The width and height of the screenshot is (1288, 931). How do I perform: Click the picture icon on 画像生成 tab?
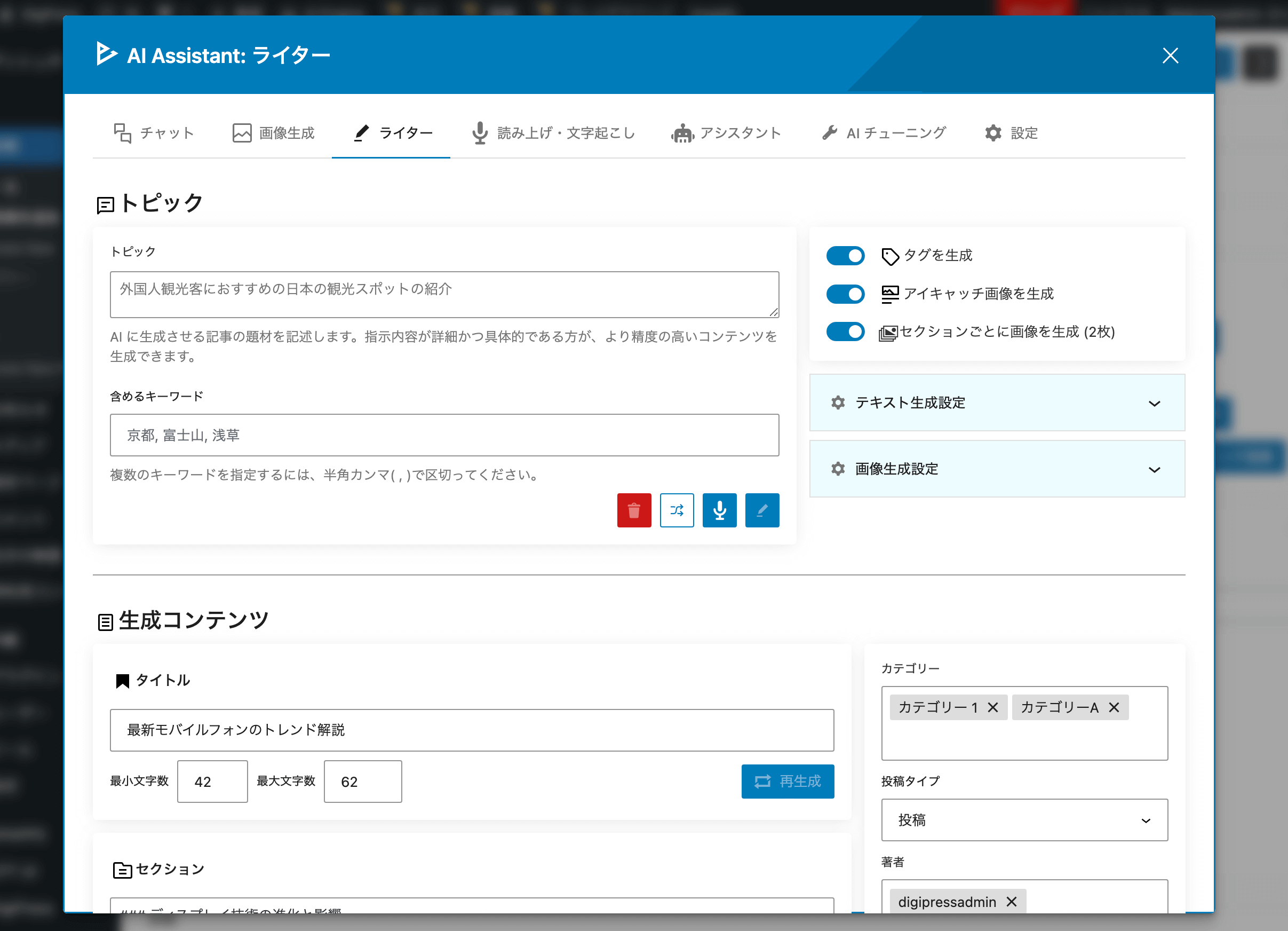[x=241, y=133]
